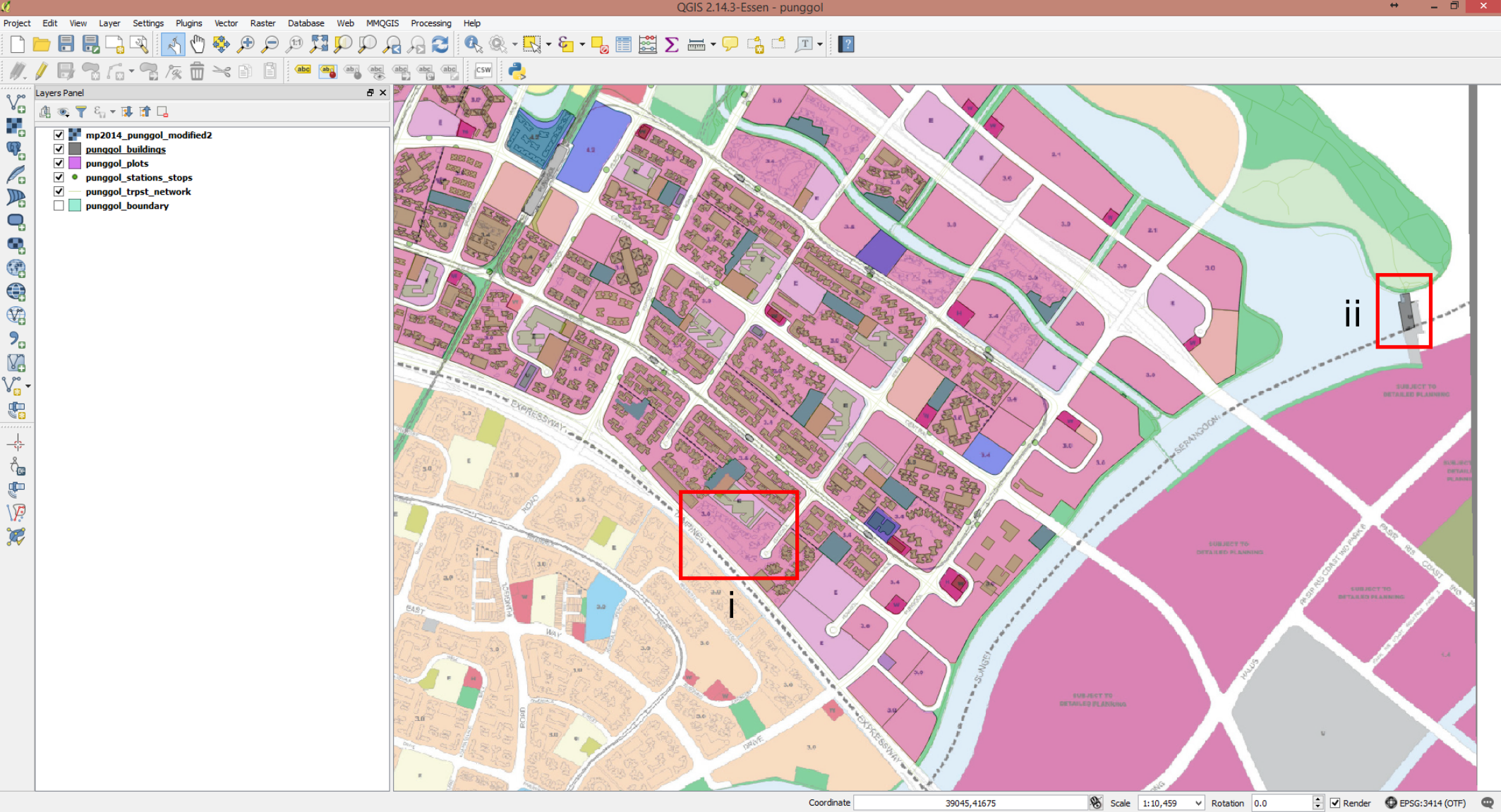The image size is (1501, 812).
Task: Click the EPSG:3414 (OTF) CRS button
Action: point(1425,803)
